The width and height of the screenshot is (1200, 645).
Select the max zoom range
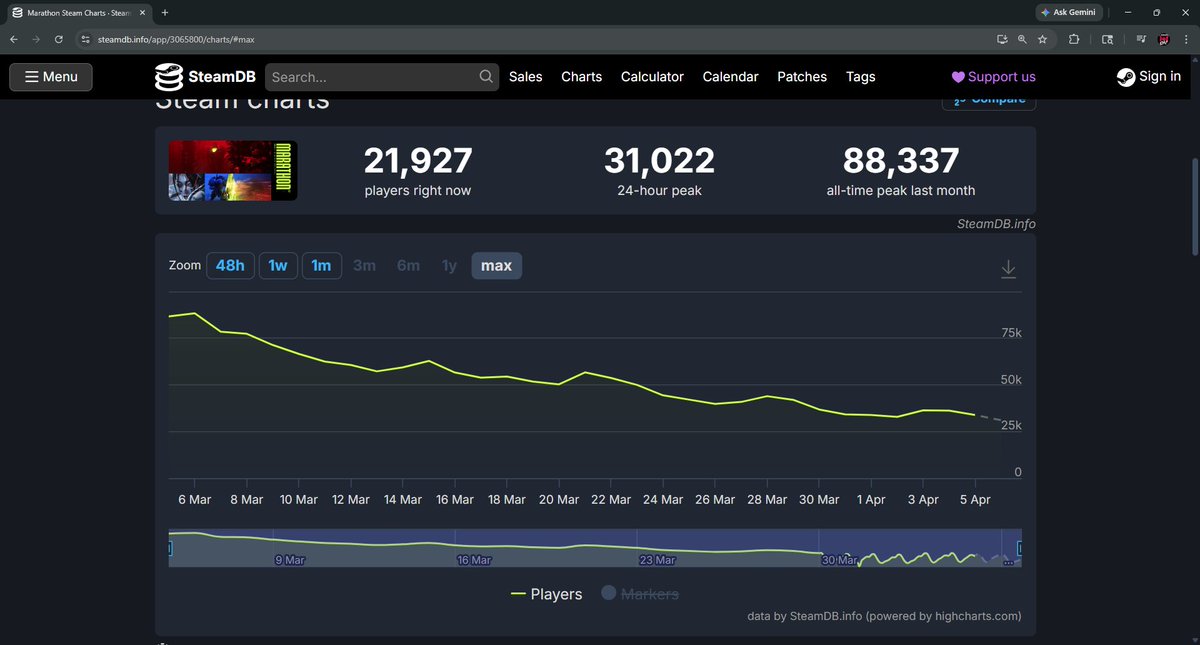[x=496, y=266]
